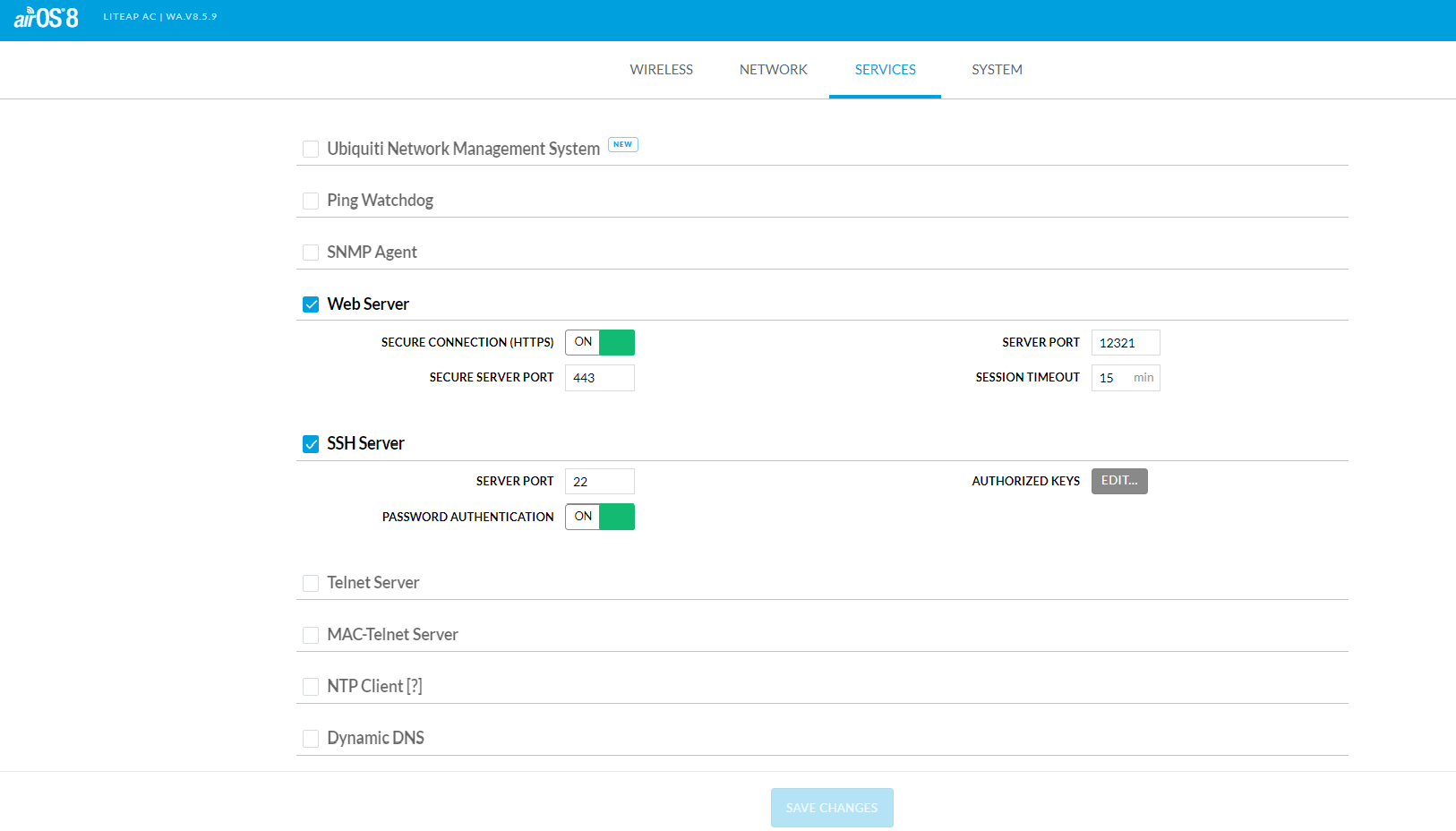Switch to the Wireless tab
Image resolution: width=1456 pixels, height=831 pixels.
coord(661,70)
